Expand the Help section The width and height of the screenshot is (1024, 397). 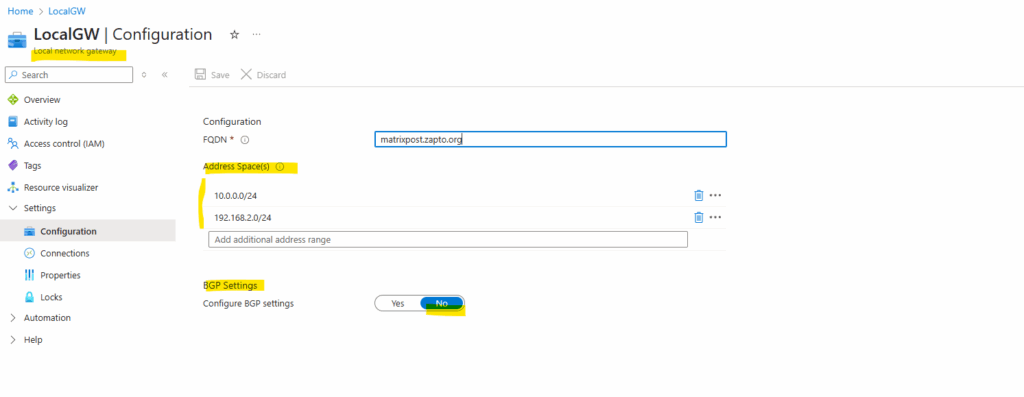click(x=13, y=340)
